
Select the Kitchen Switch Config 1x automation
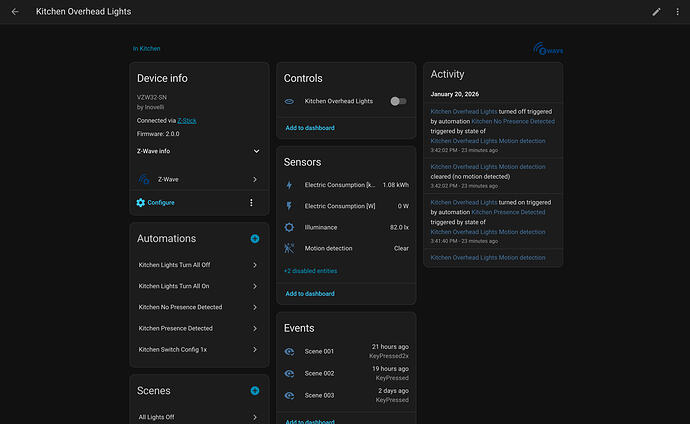pyautogui.click(x=199, y=349)
